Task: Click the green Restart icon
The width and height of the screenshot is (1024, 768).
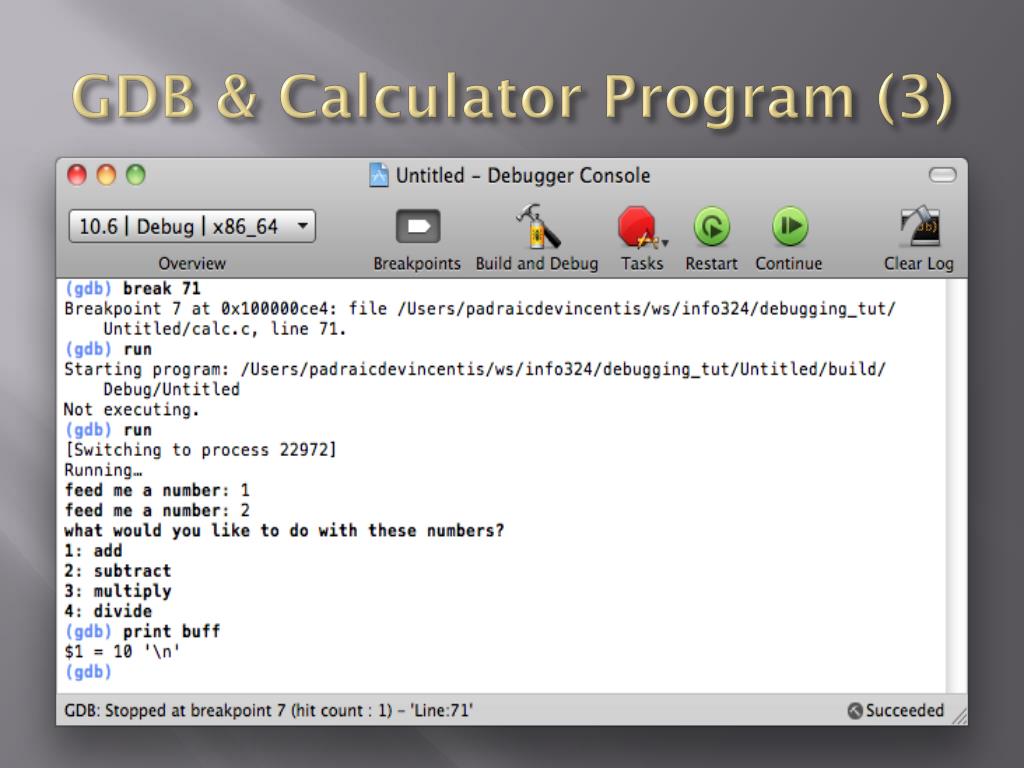Action: point(711,227)
